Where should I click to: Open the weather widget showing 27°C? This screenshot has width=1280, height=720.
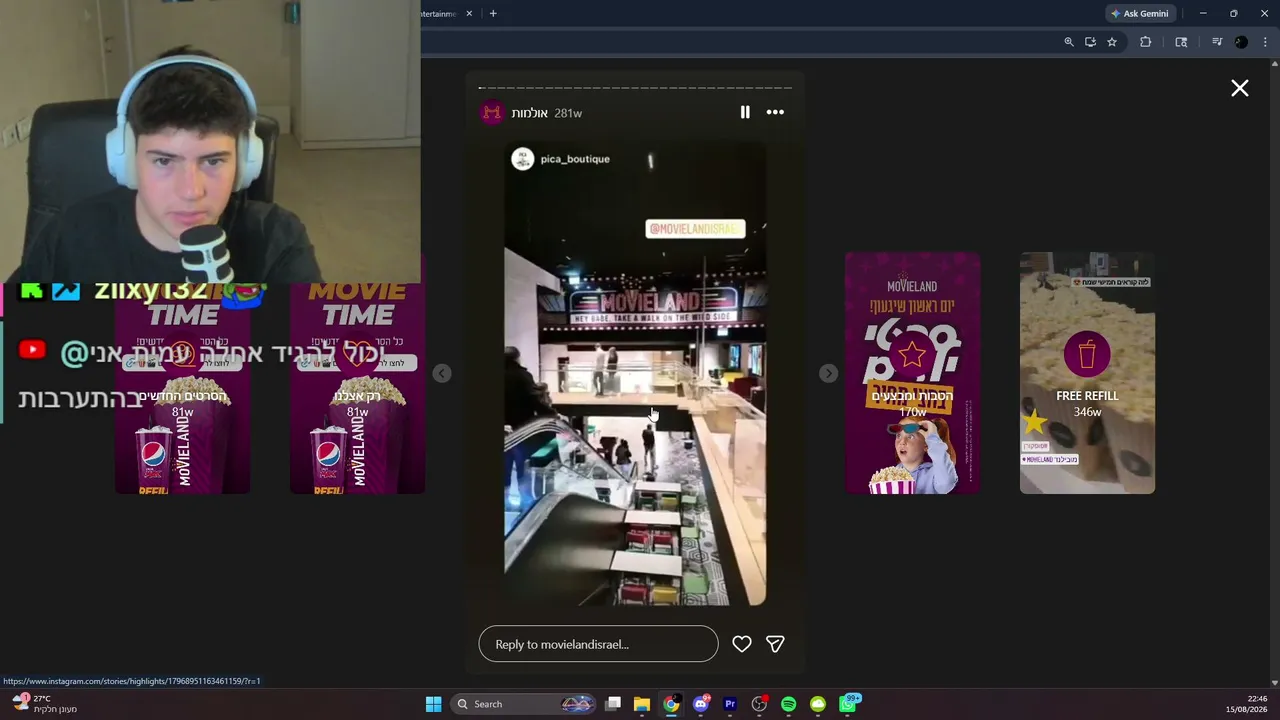tap(45, 704)
